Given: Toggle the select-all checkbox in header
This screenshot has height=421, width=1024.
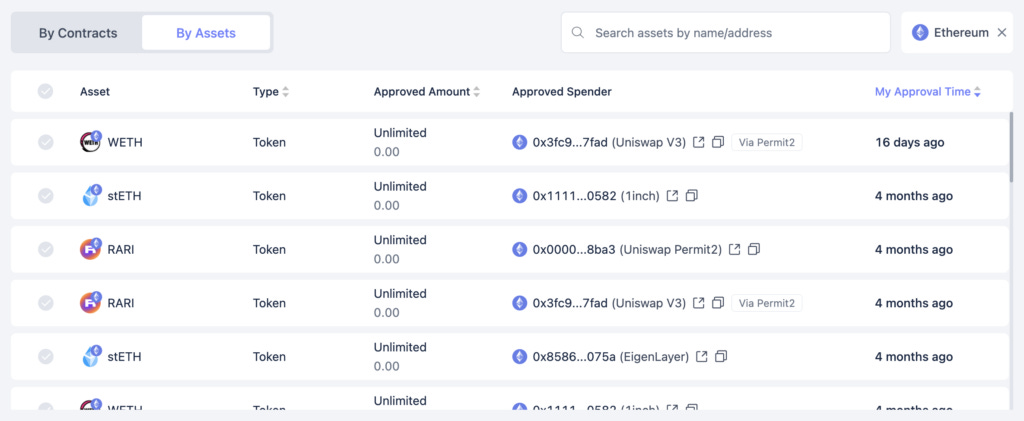Looking at the screenshot, I should (45, 92).
